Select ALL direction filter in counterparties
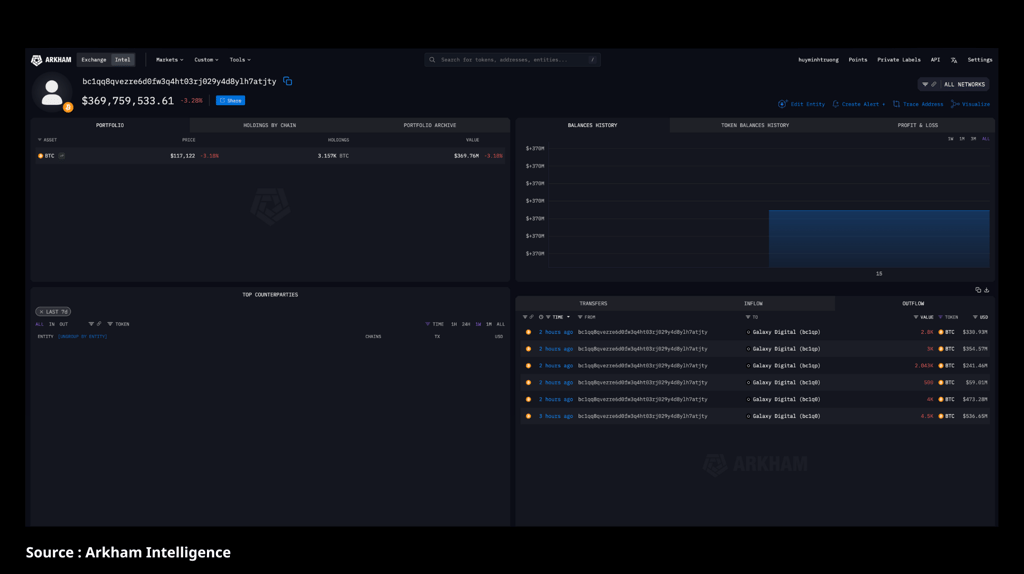The width and height of the screenshot is (1024, 574). tap(39, 324)
